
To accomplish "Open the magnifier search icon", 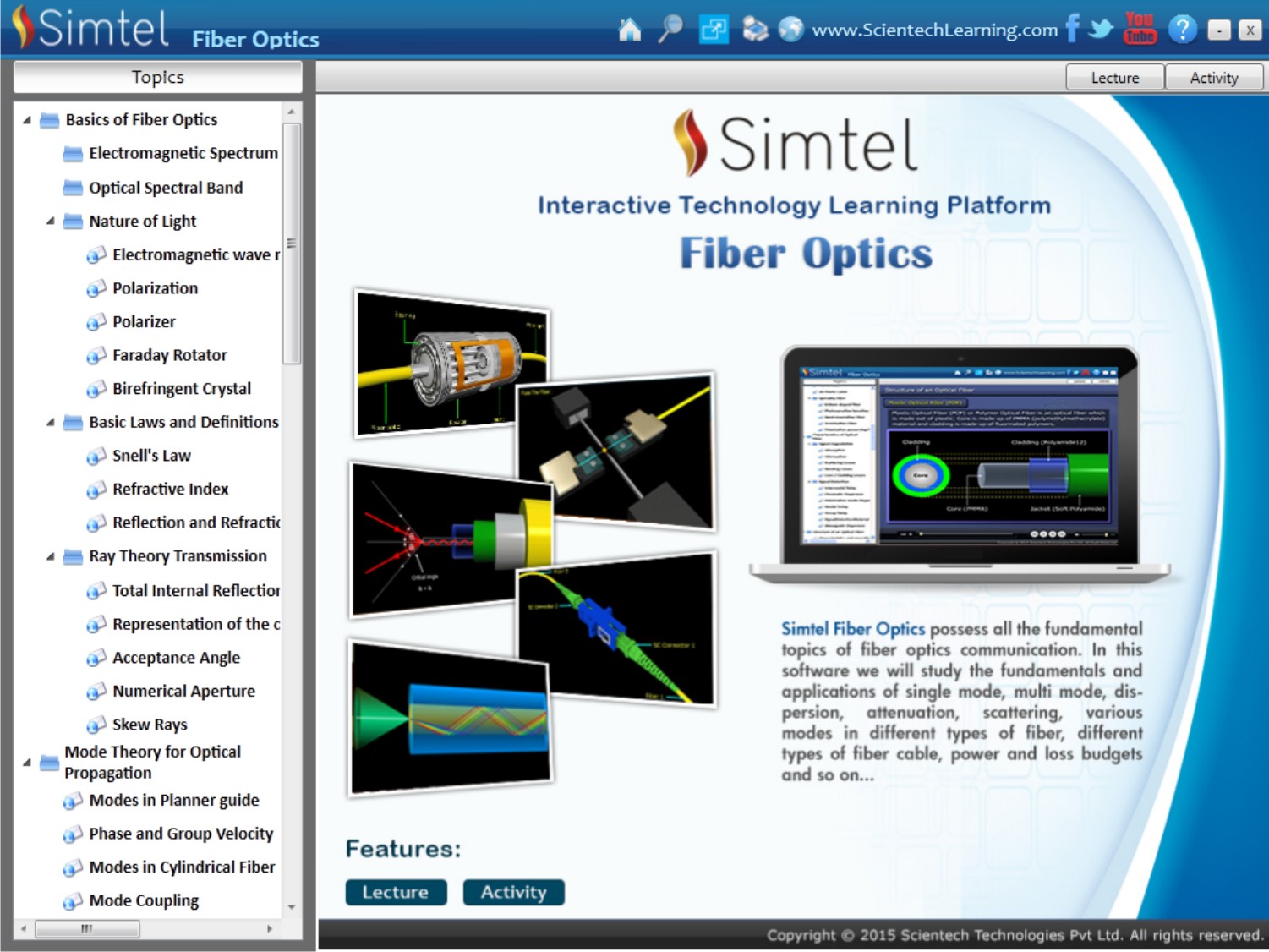I will pos(670,29).
